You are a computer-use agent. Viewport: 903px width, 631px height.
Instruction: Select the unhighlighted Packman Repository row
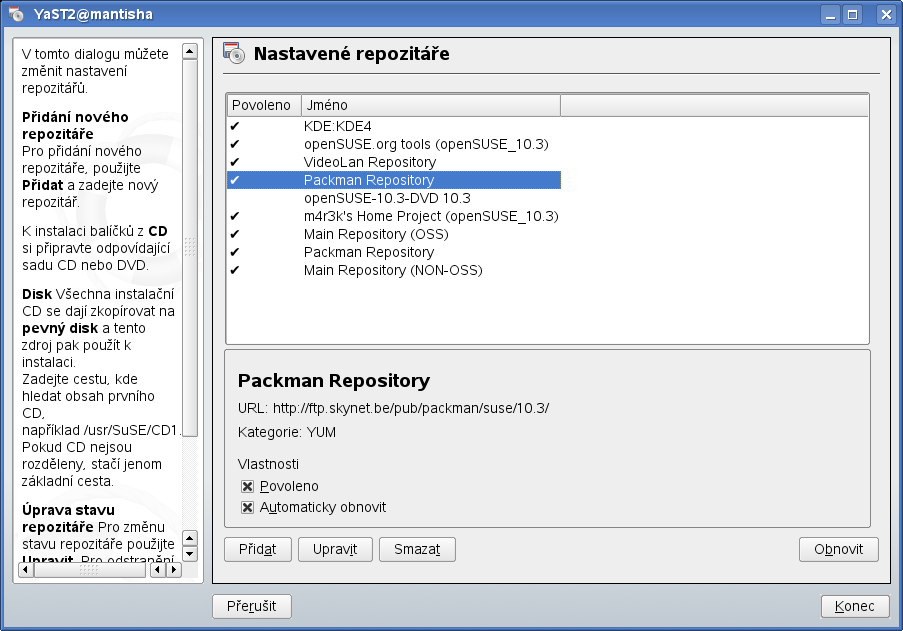(394, 252)
